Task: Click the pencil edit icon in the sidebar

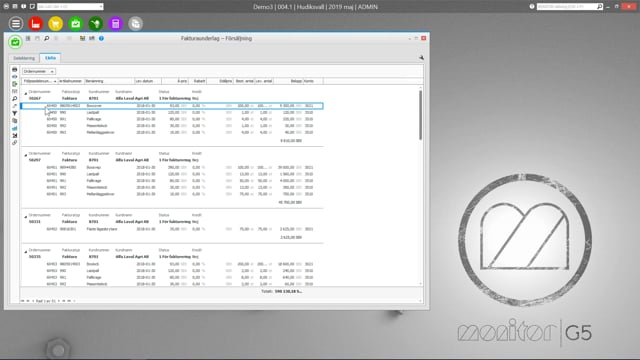Action: [15, 106]
